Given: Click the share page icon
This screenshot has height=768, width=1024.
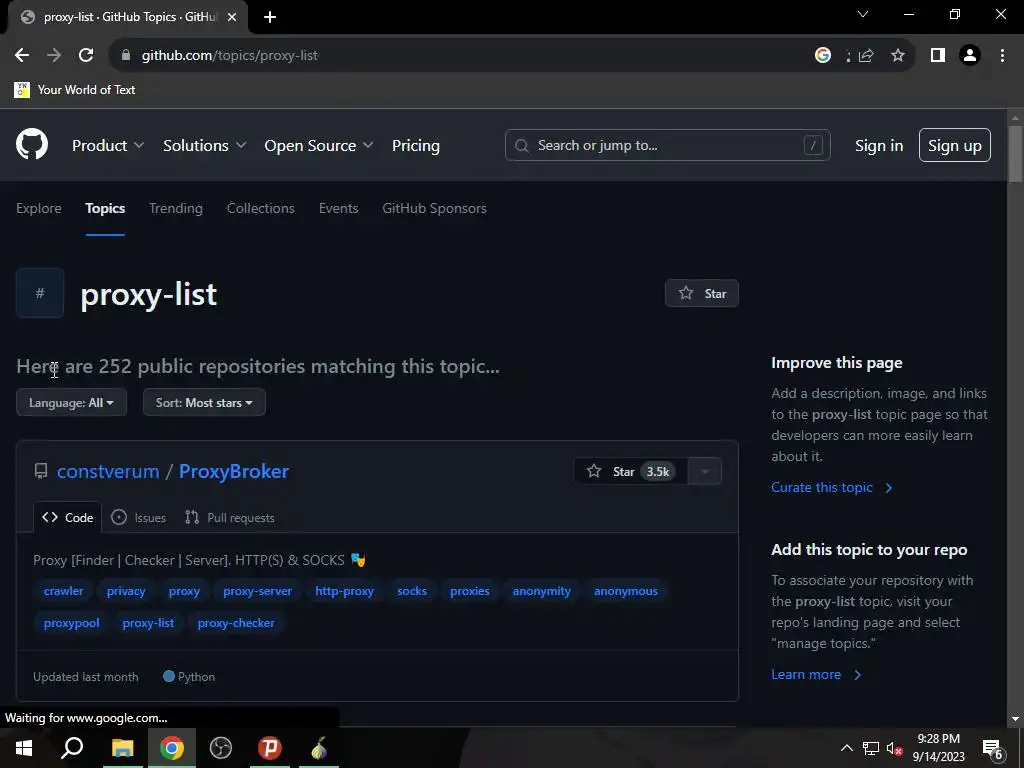Looking at the screenshot, I should pyautogui.click(x=866, y=56).
